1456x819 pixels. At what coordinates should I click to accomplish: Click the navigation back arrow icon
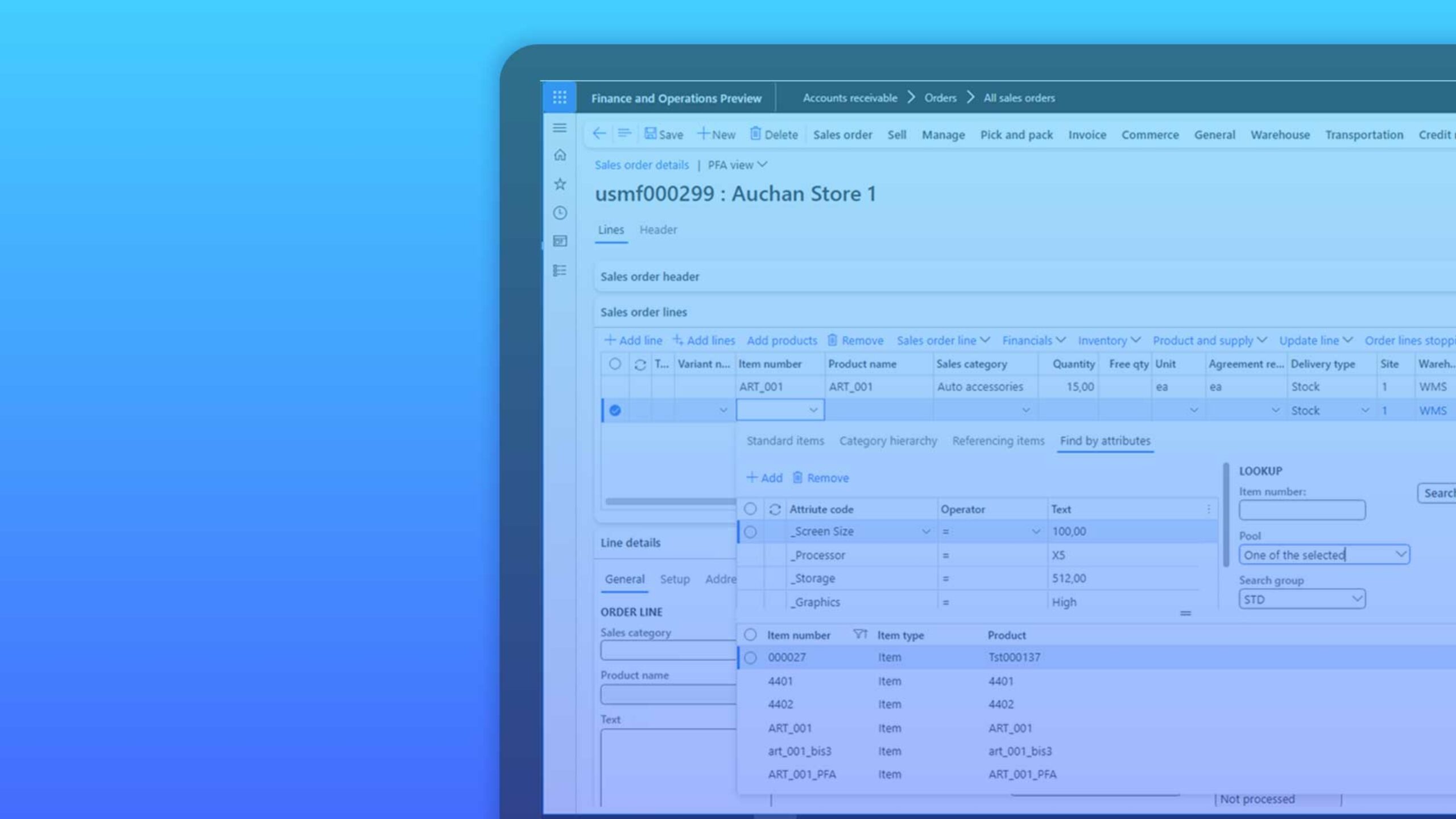(599, 134)
